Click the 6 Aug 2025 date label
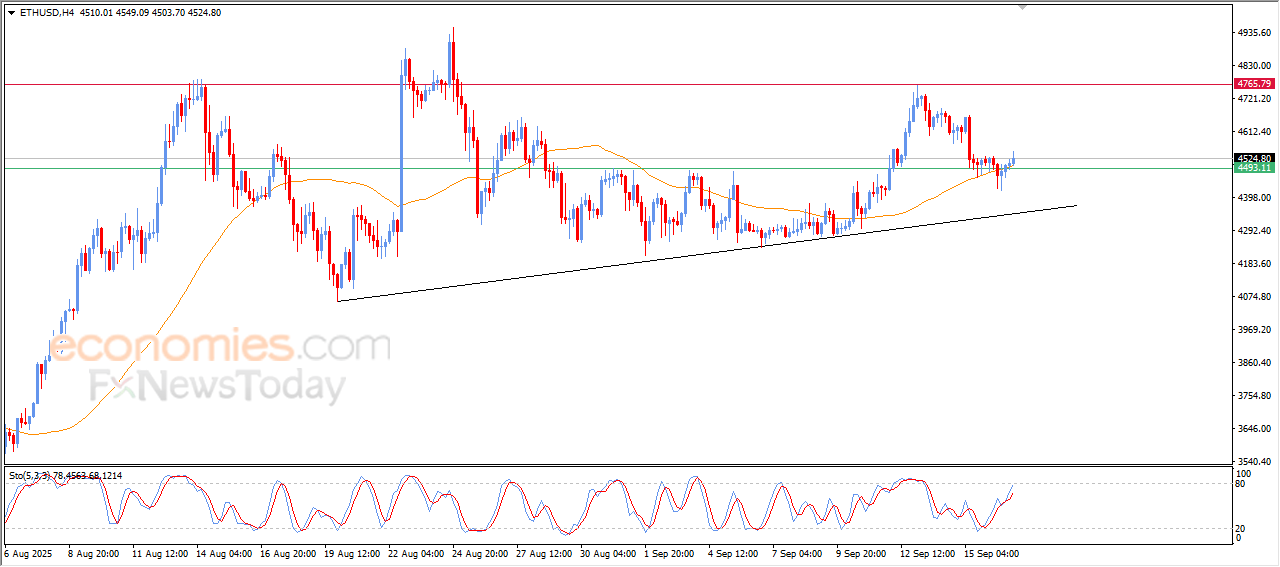The height and width of the screenshot is (567, 1280). click(x=27, y=553)
